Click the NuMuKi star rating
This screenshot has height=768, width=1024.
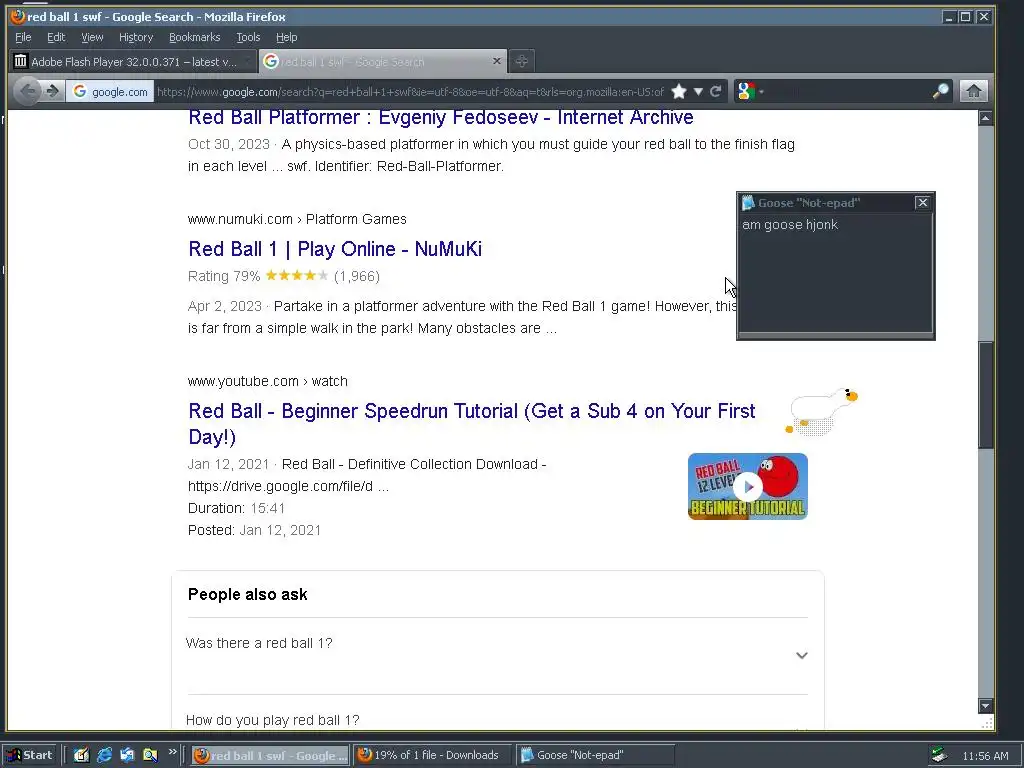[x=297, y=276]
